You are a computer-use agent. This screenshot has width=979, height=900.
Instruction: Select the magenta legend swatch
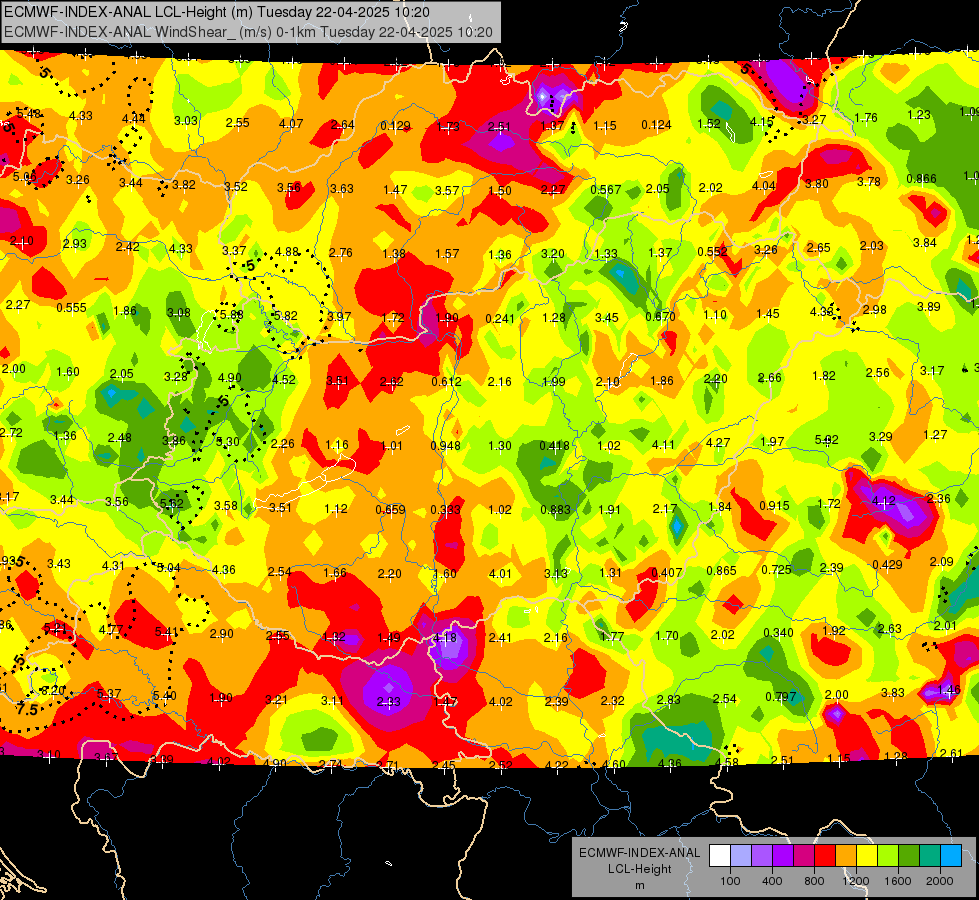point(804,856)
